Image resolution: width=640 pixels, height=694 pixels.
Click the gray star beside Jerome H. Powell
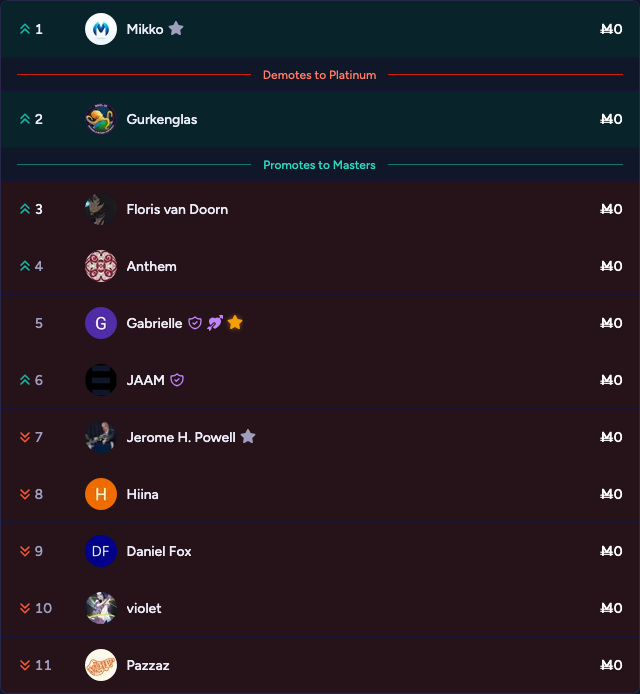(x=248, y=437)
